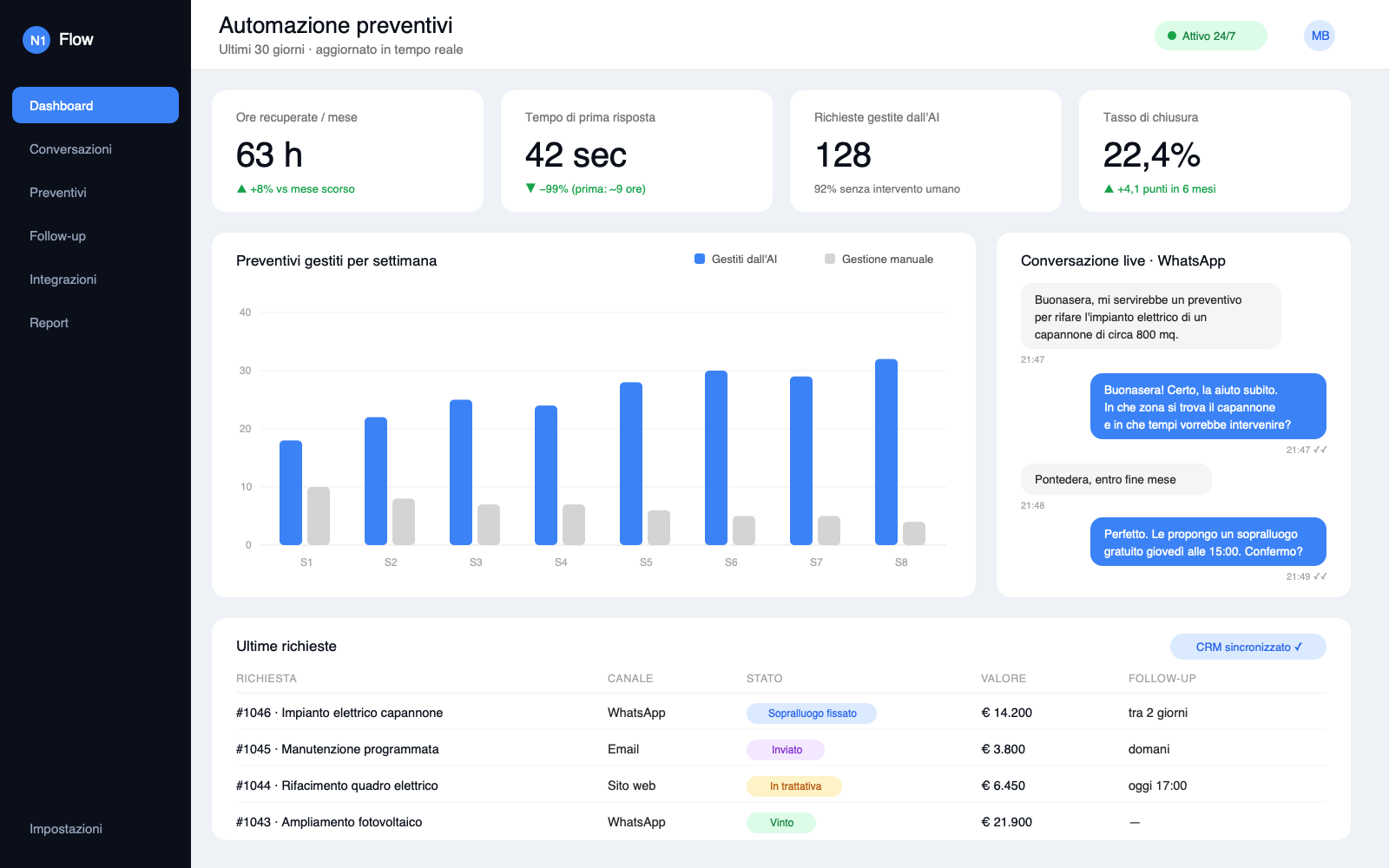
Task: Click the blue AI bar for week S8
Action: [x=886, y=452]
